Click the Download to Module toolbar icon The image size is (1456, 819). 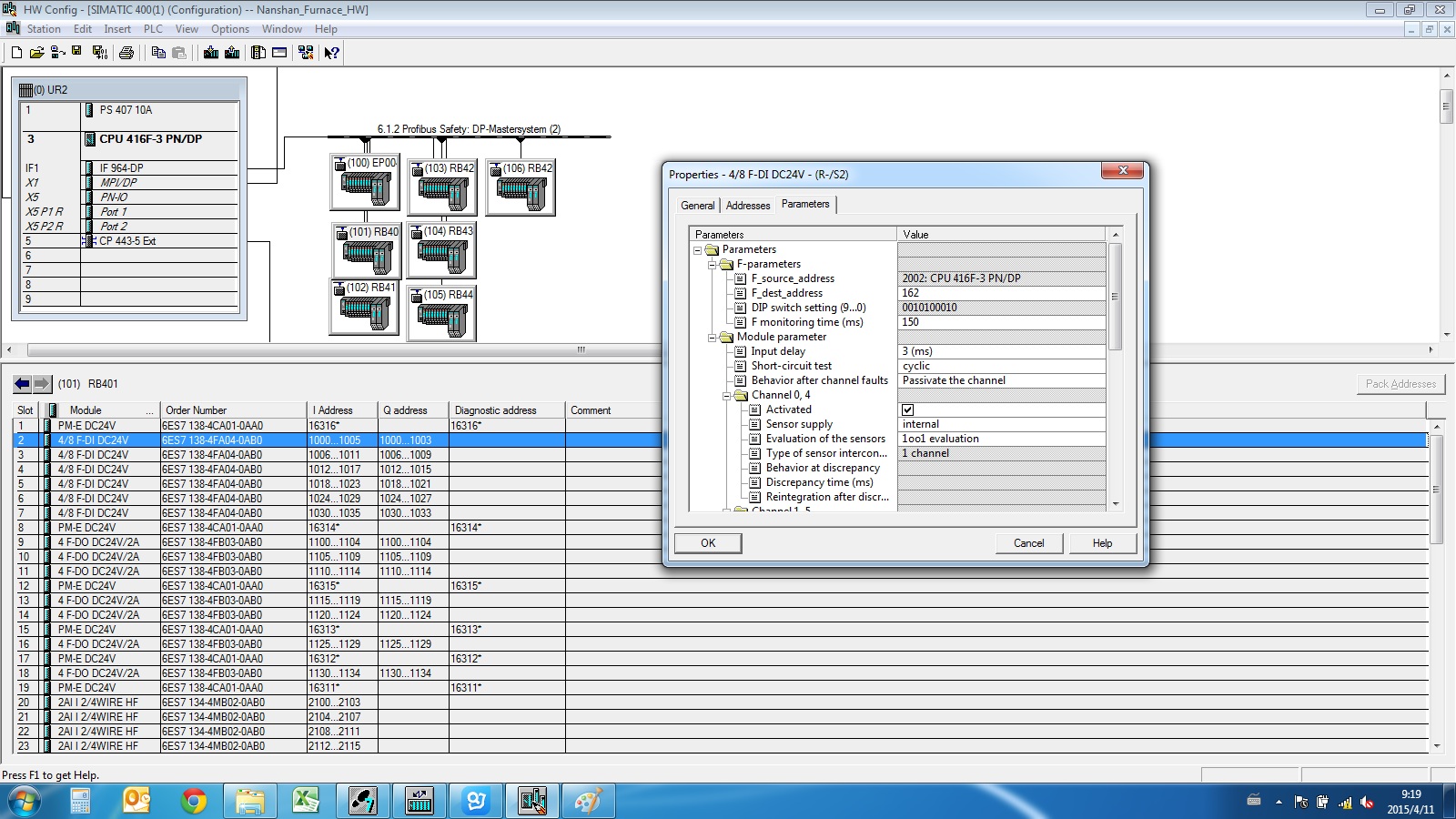point(211,53)
